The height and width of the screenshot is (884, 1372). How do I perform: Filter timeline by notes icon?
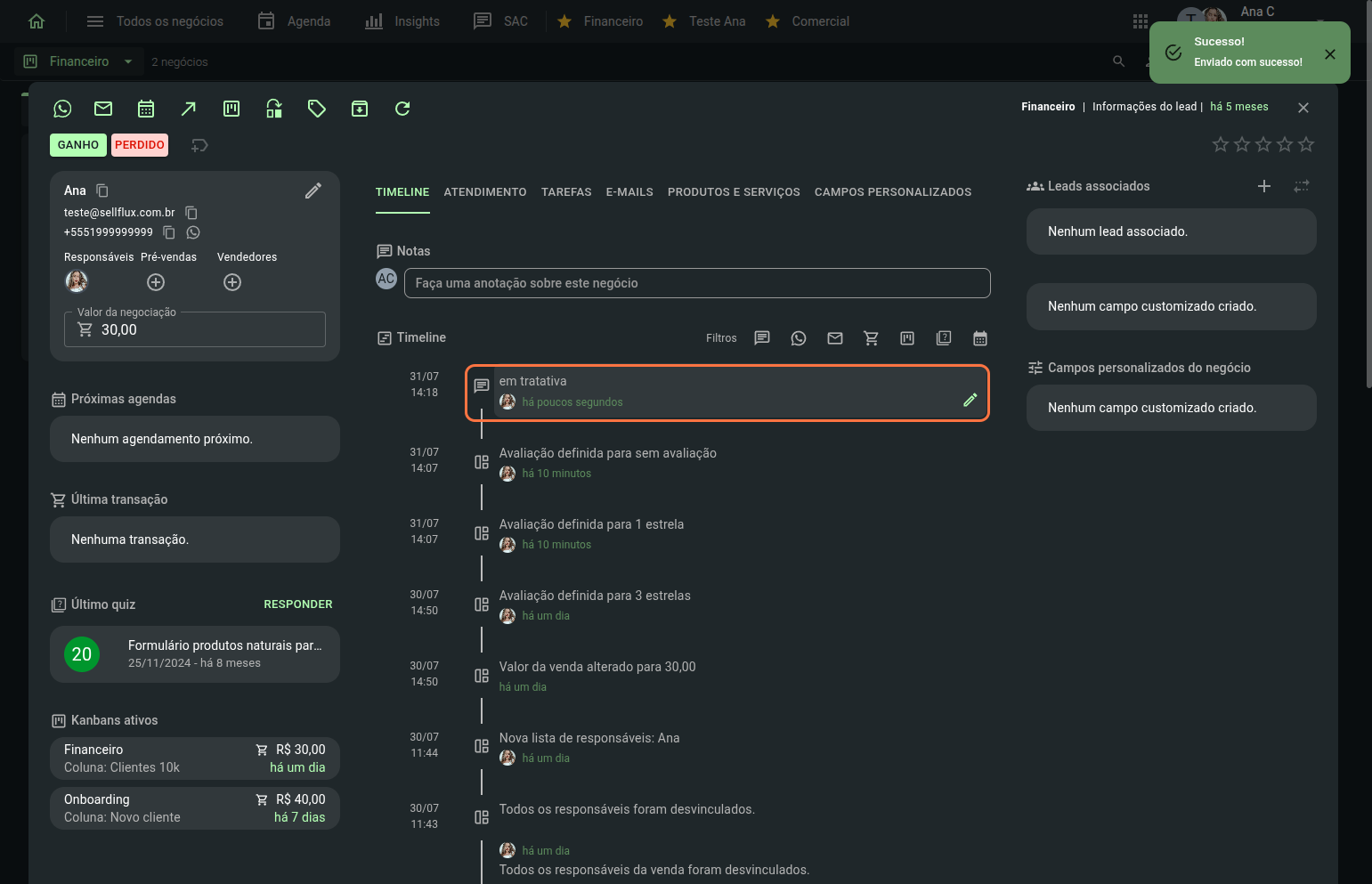coord(762,338)
